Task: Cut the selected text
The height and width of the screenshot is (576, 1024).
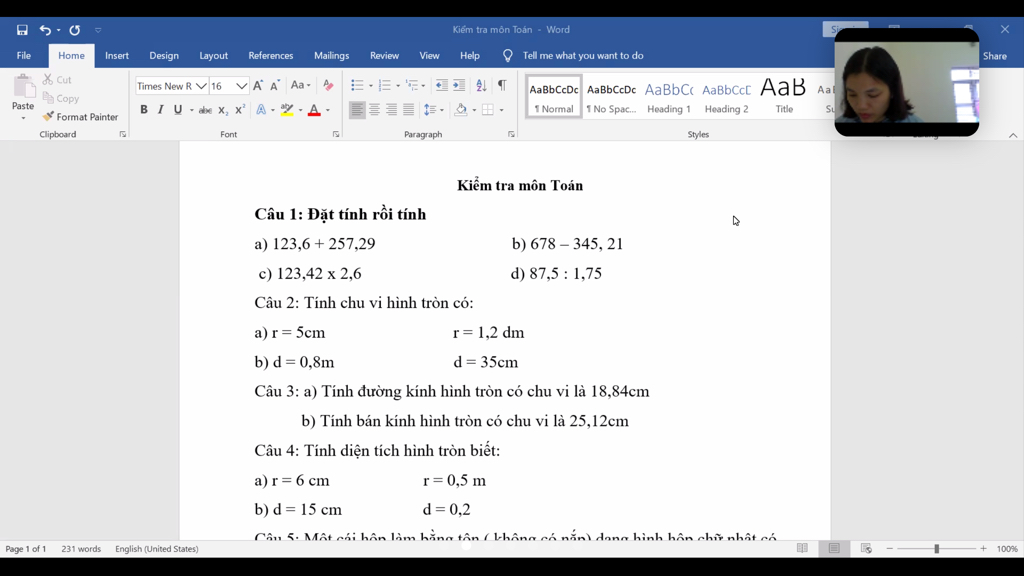Action: click(x=57, y=80)
